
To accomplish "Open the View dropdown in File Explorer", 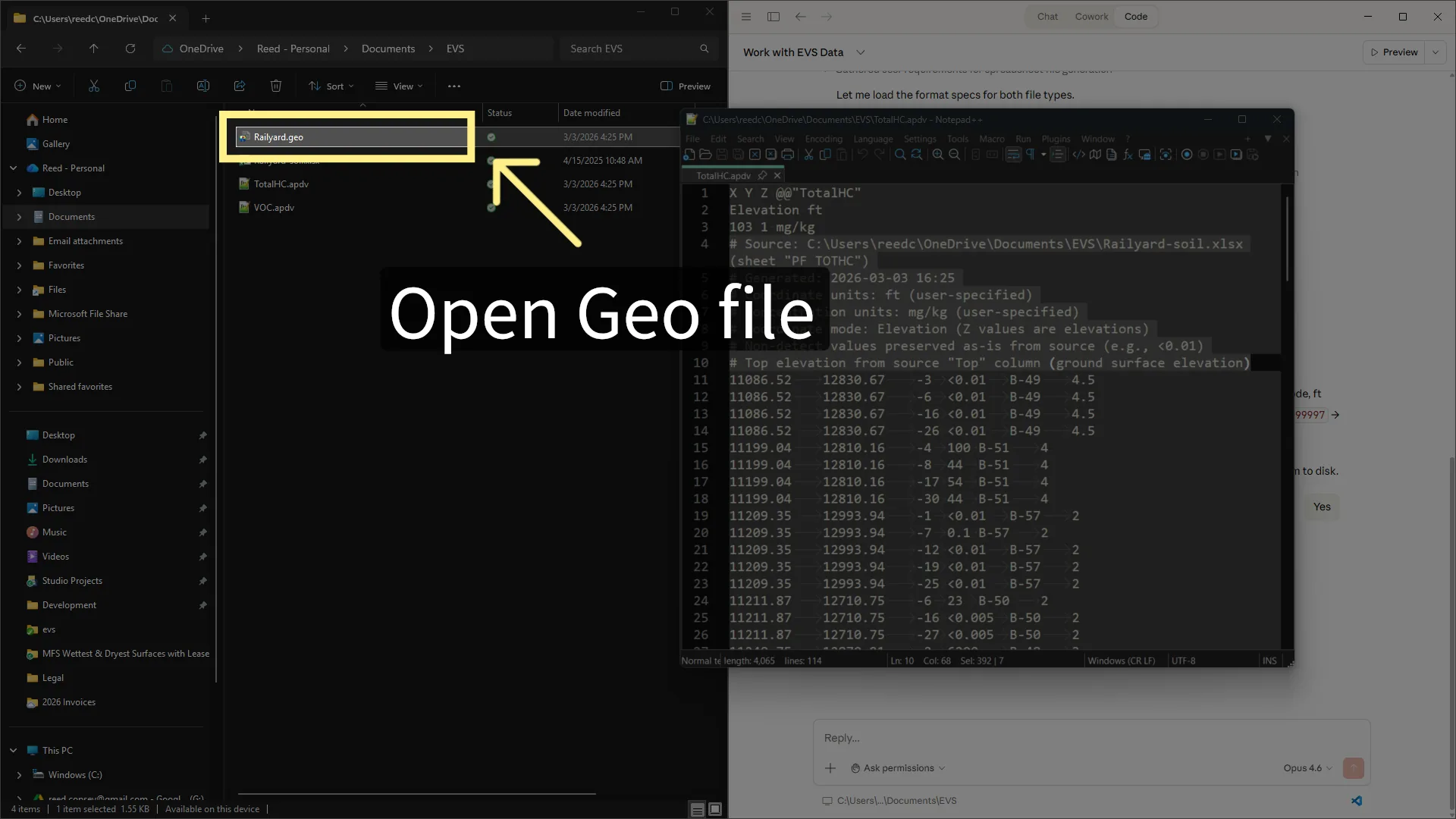I will pyautogui.click(x=399, y=86).
